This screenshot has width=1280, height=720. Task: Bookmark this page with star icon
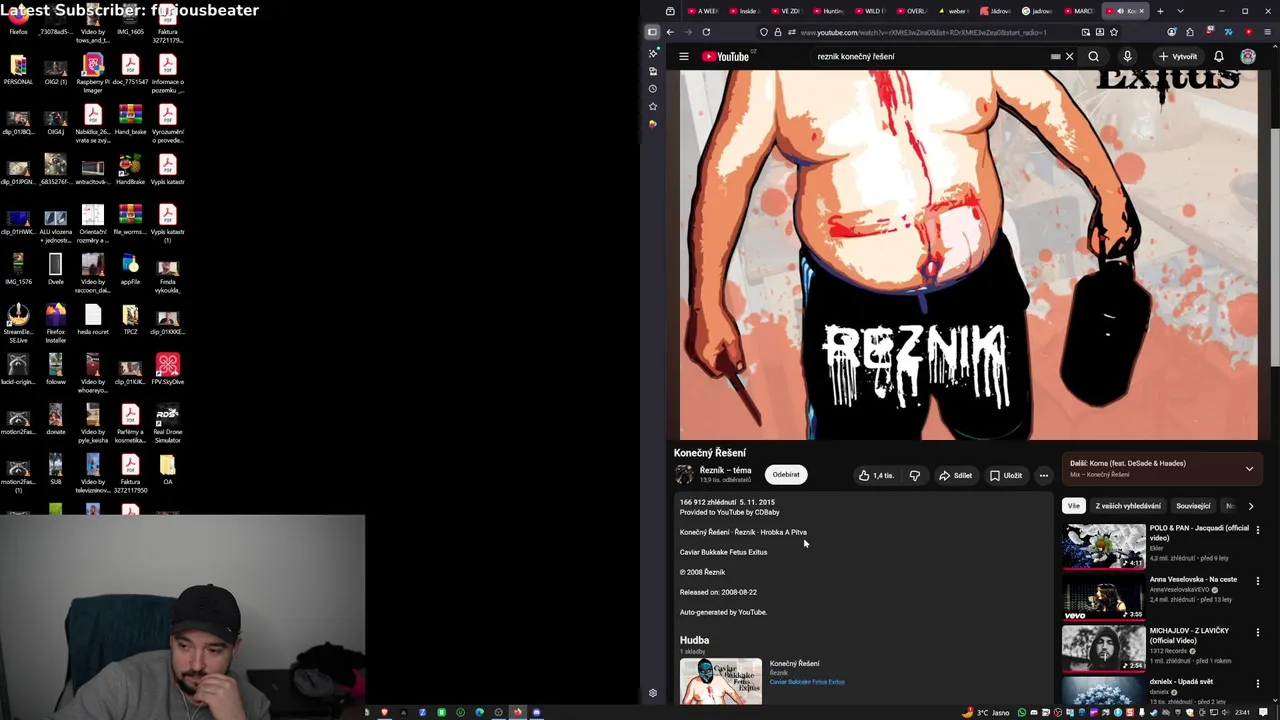(1114, 32)
